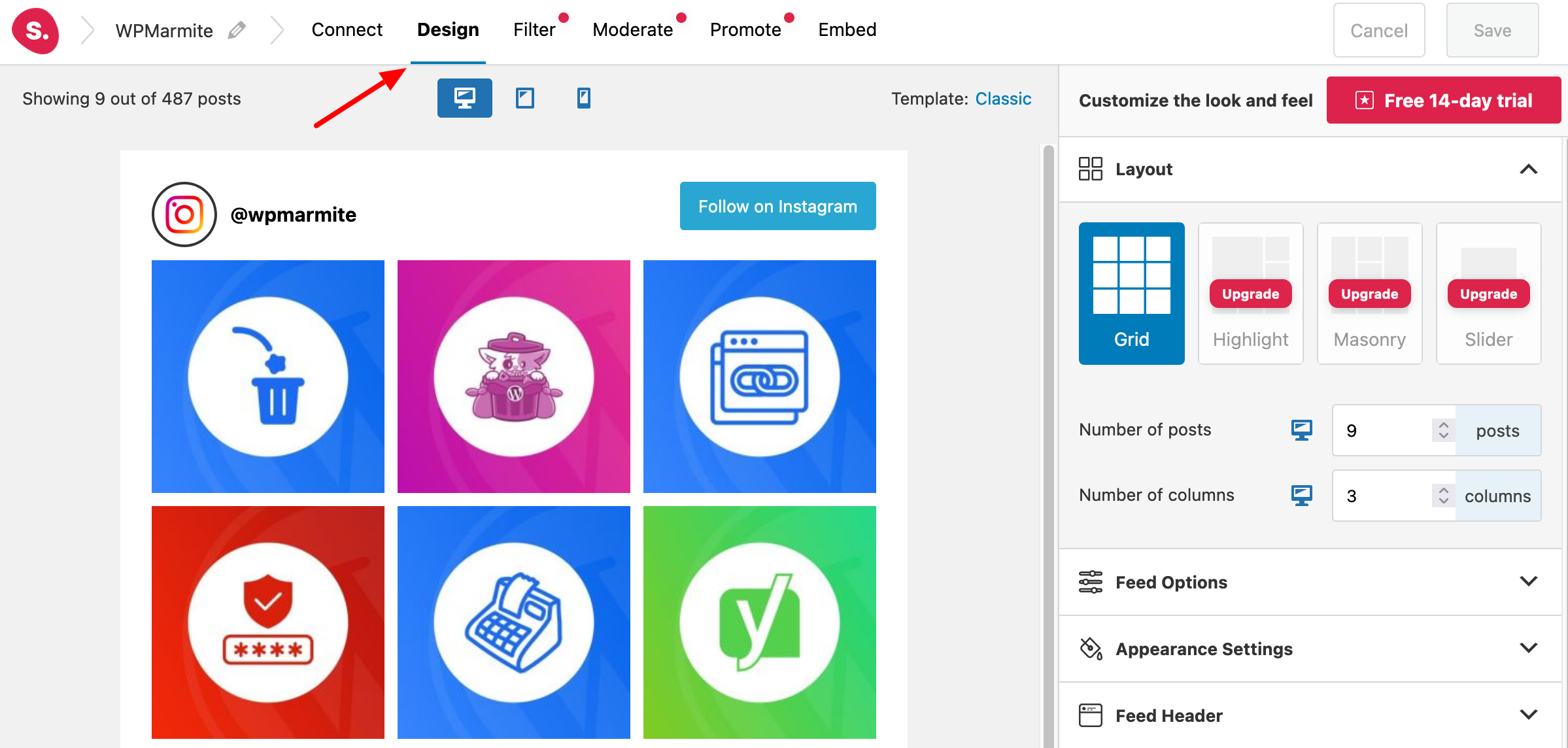Select the Slider layout option

point(1488,294)
